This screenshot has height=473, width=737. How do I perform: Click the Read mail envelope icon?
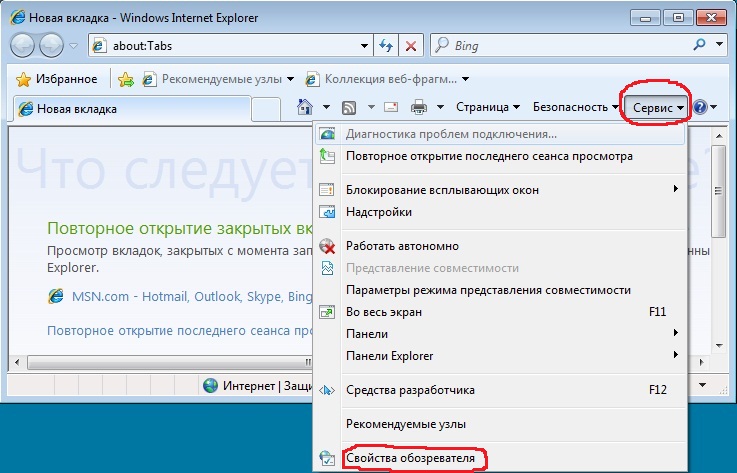point(391,107)
